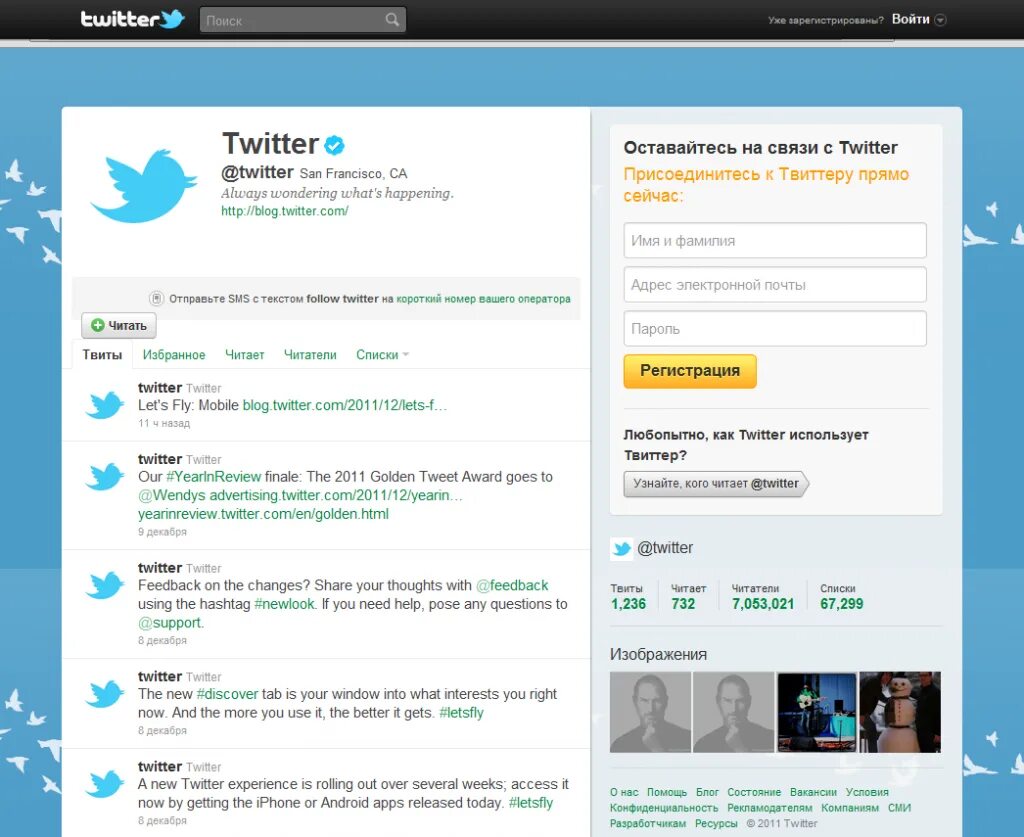The width and height of the screenshot is (1024, 837).
Task: Open the Ресурсы footer link
Action: [716, 823]
